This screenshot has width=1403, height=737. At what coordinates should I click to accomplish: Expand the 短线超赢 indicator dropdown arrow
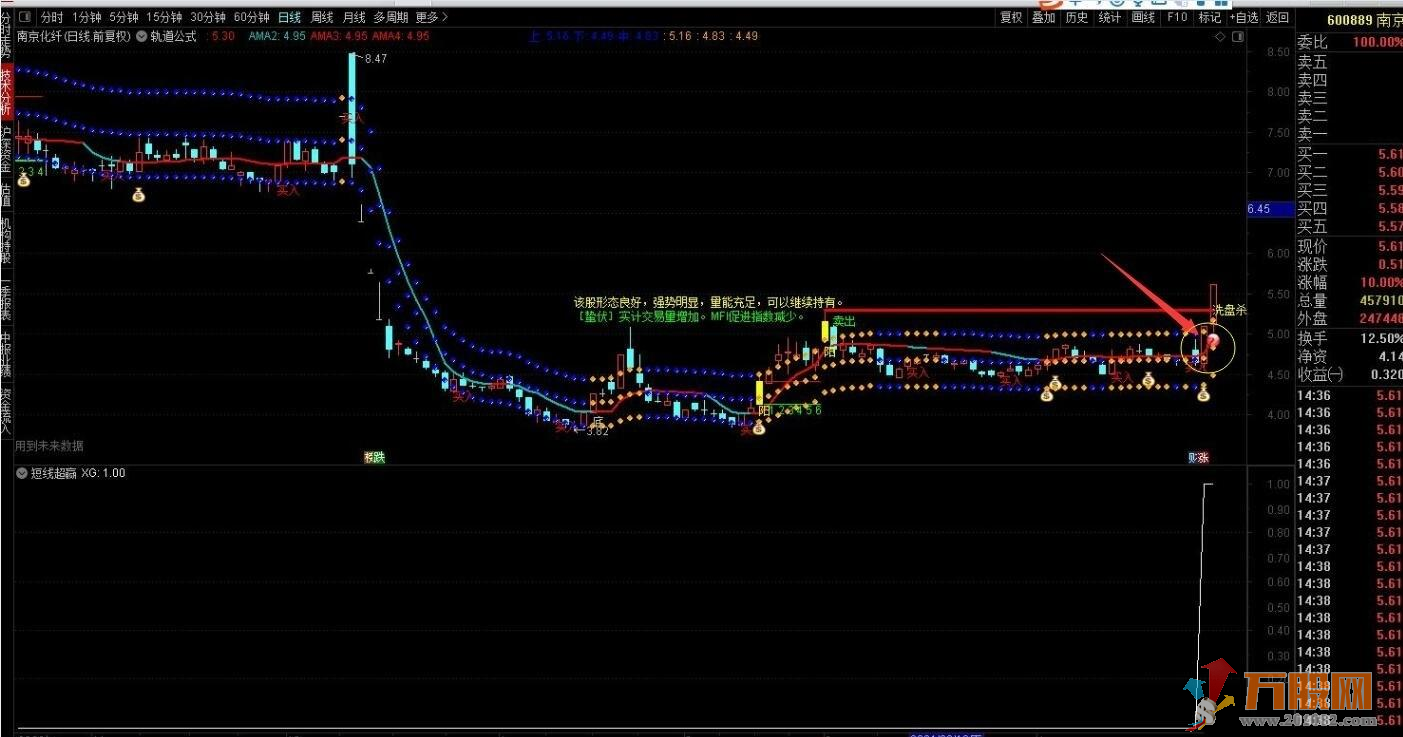[22, 473]
